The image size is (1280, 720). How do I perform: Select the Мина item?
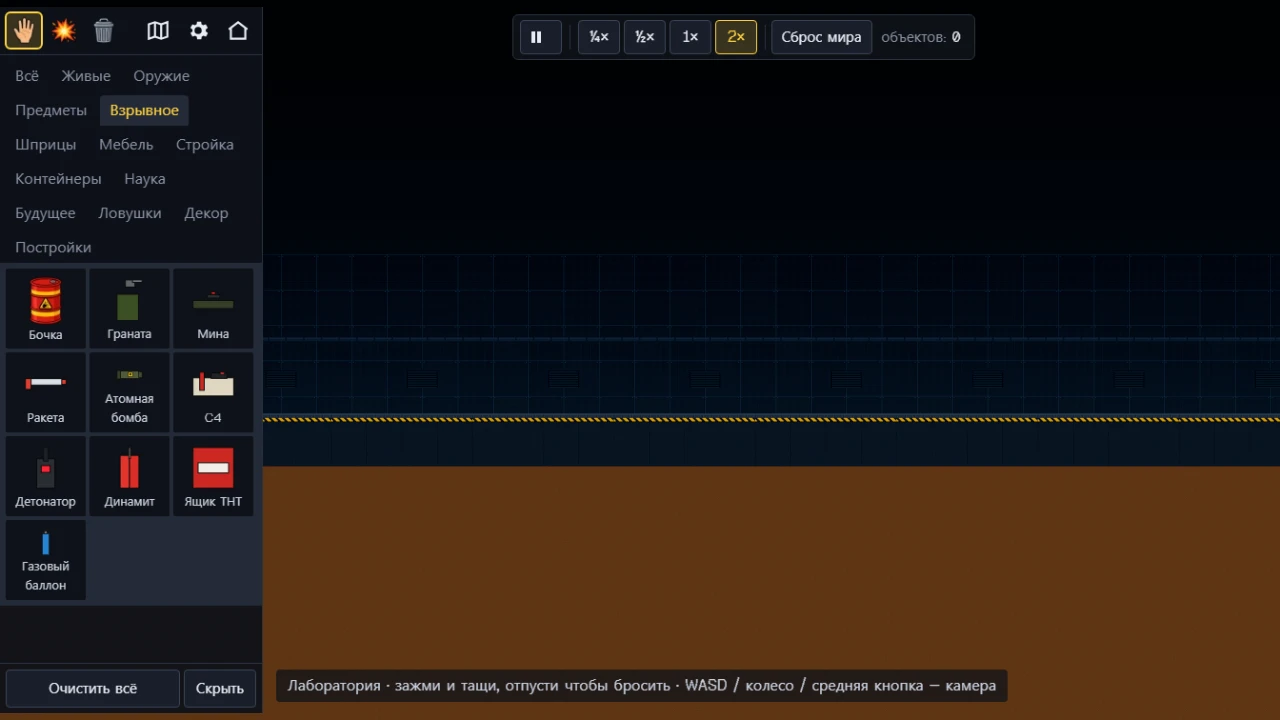213,308
